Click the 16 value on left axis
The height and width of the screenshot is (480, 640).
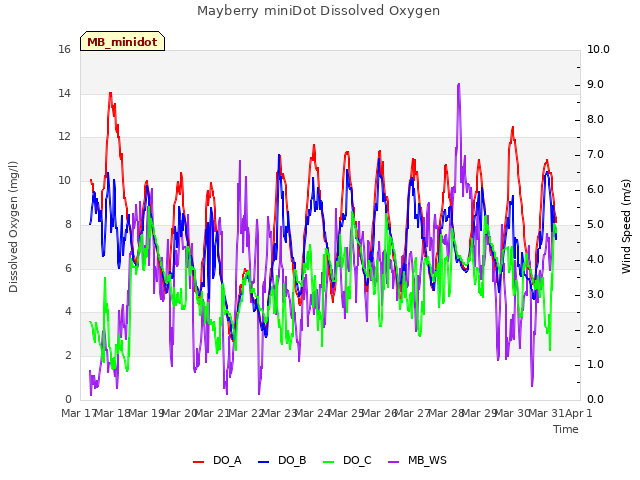[64, 49]
